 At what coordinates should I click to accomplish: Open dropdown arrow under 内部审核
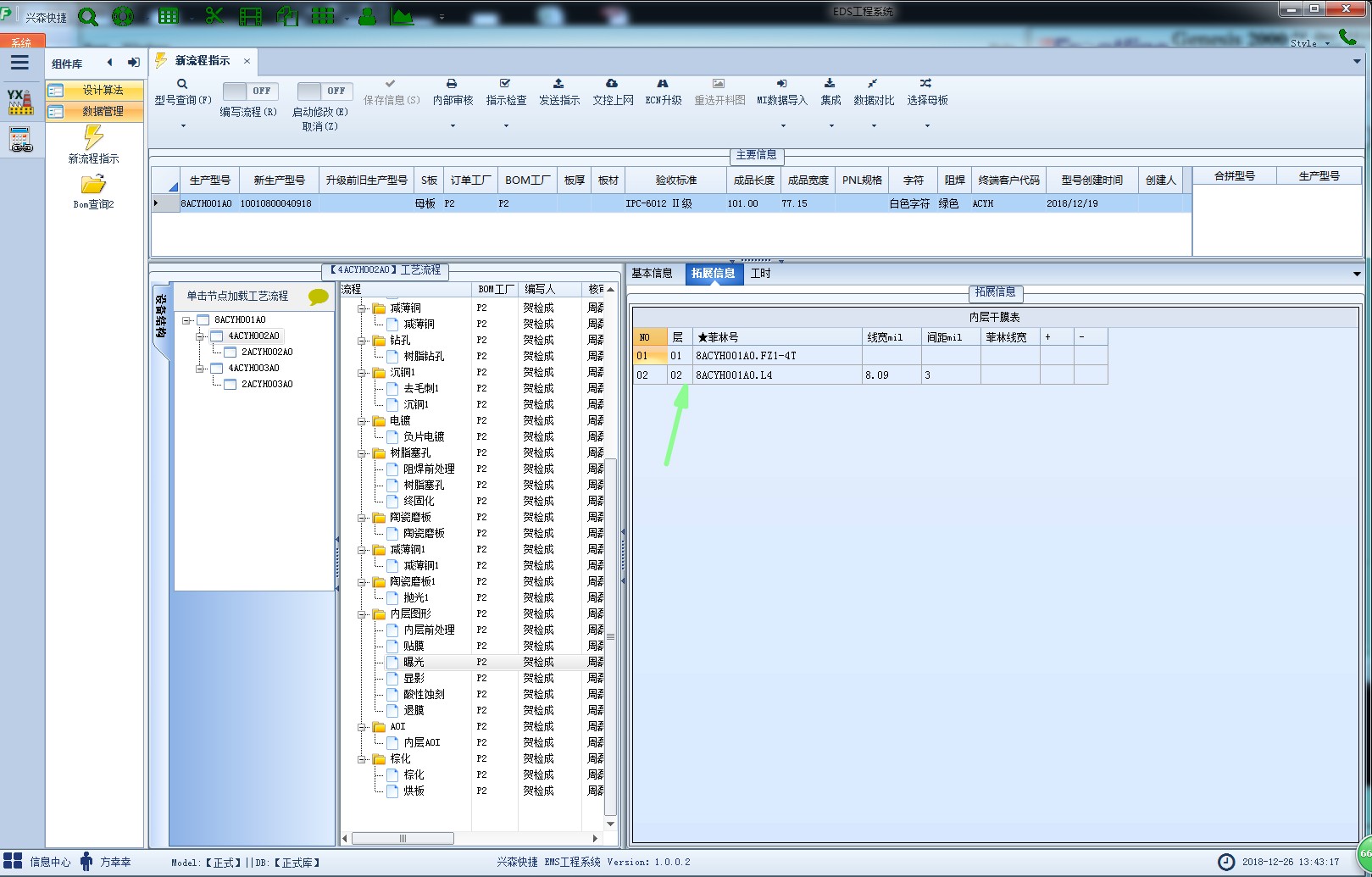453,126
